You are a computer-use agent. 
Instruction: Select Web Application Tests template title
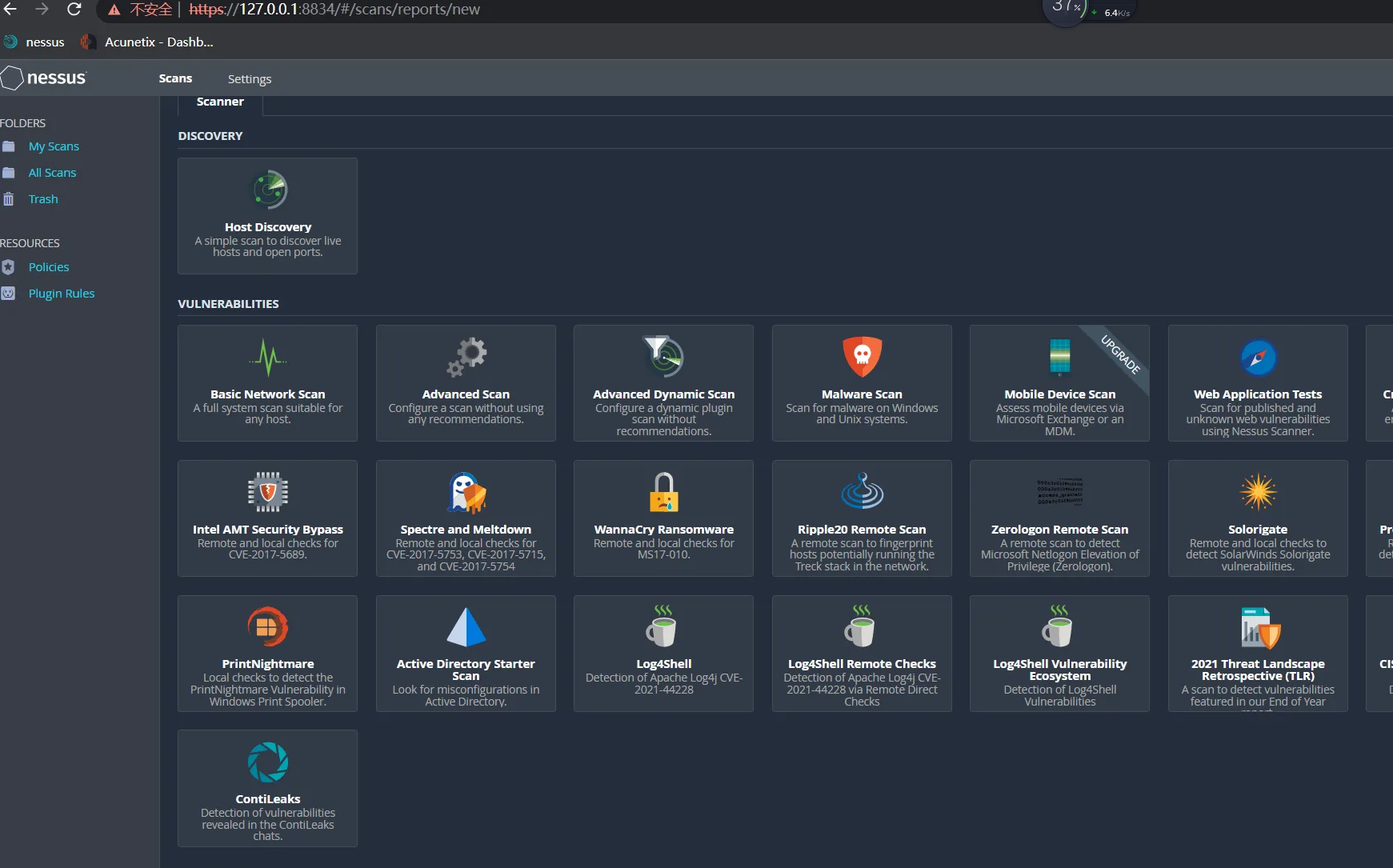tap(1258, 394)
